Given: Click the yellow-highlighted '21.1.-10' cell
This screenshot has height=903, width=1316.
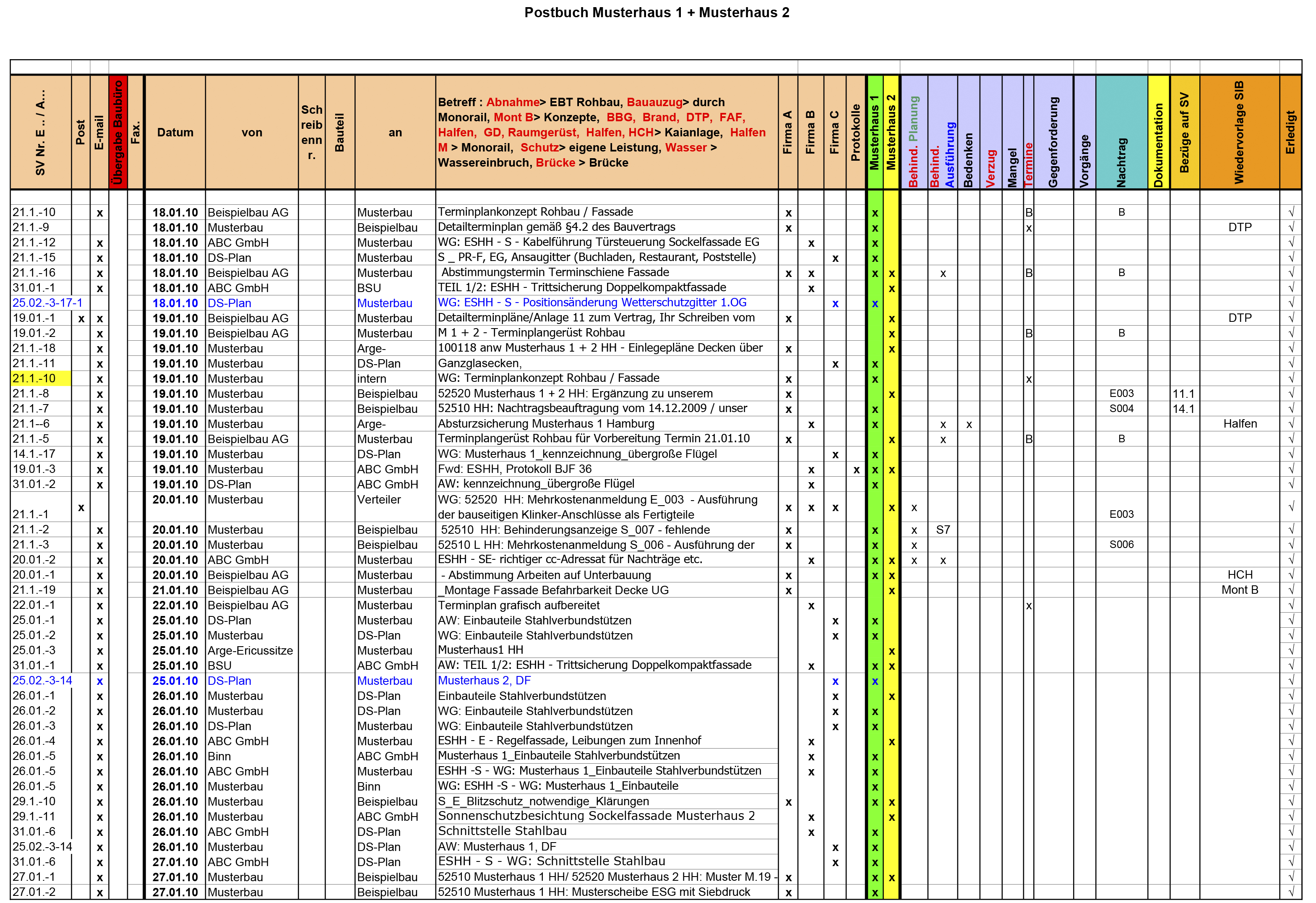Looking at the screenshot, I should point(41,378).
